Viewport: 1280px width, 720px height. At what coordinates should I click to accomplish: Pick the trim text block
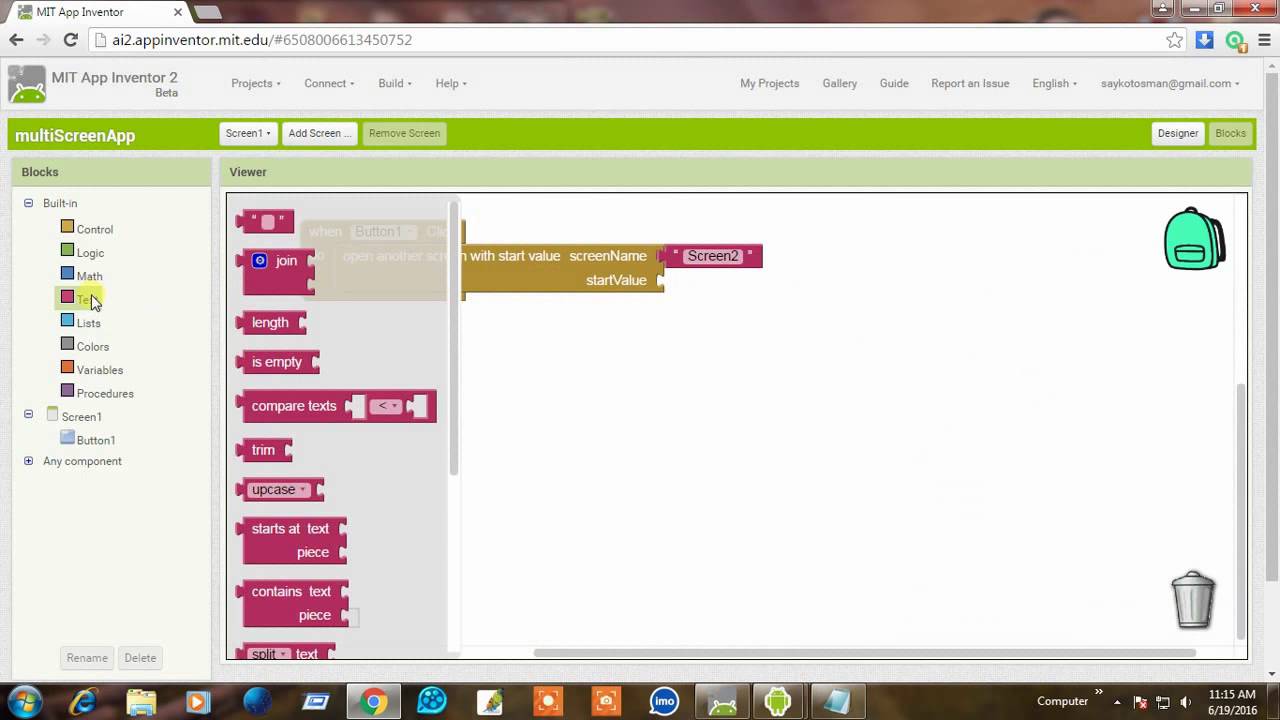pos(265,450)
